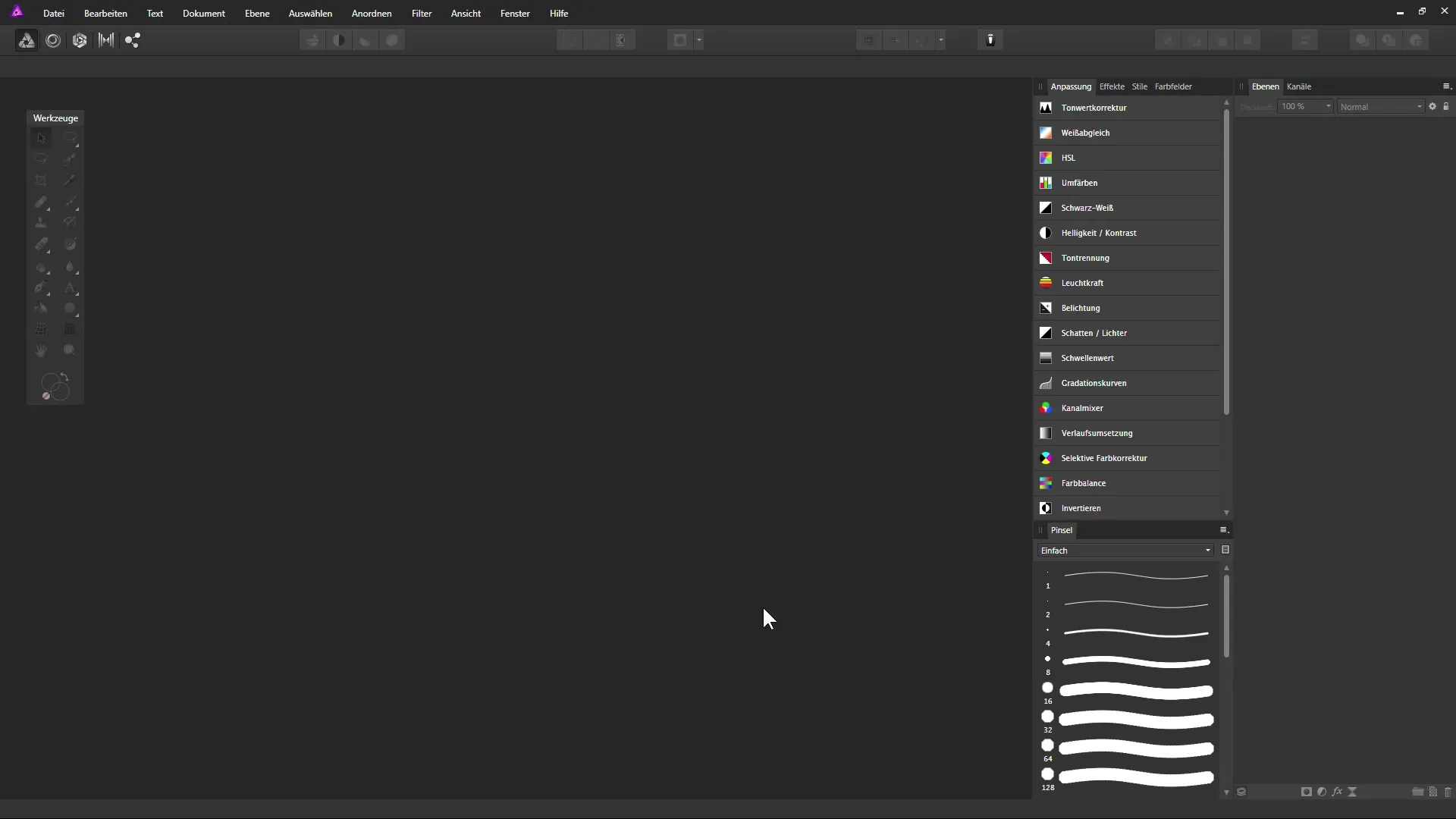Select the Mesh Warp tool

point(41,329)
